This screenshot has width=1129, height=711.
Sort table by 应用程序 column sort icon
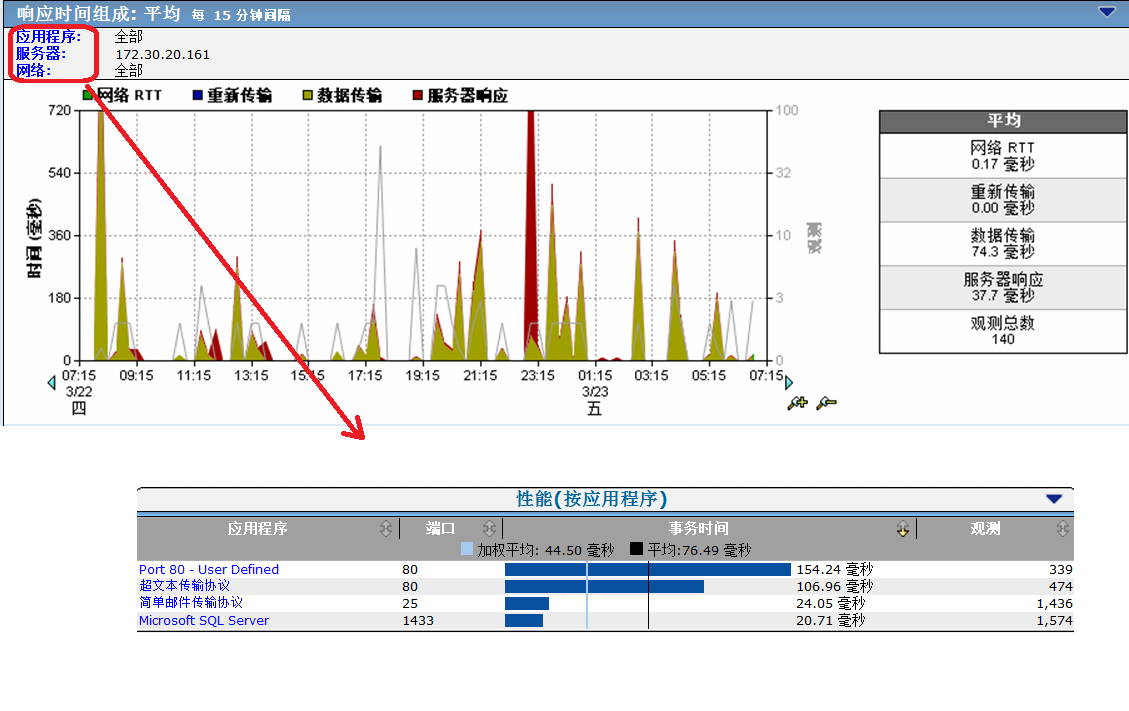(386, 529)
